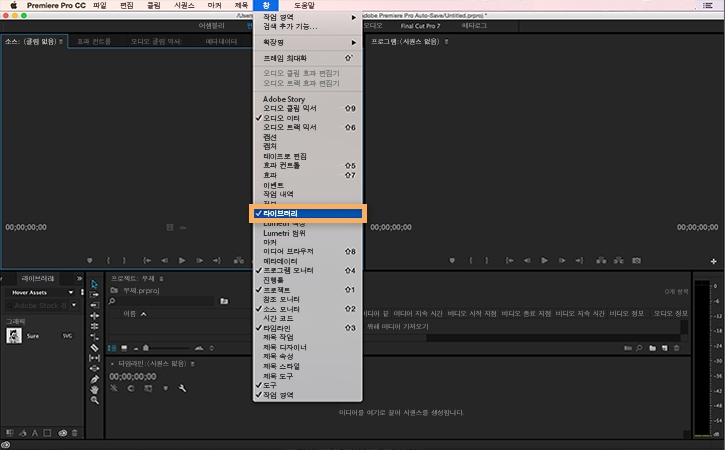Toggle 타임라인 checked menu item
This screenshot has height=450, width=725.
[x=307, y=328]
